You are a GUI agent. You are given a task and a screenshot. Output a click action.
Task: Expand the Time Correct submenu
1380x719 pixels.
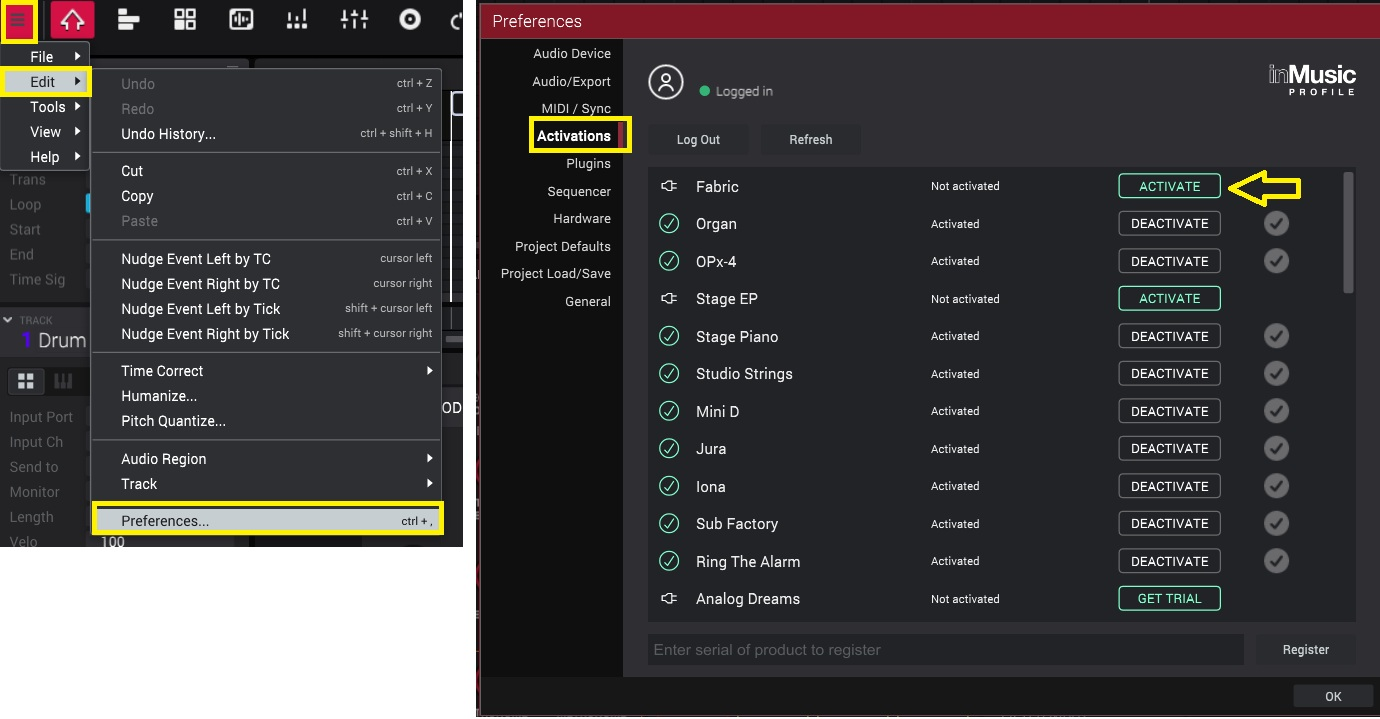coord(266,371)
